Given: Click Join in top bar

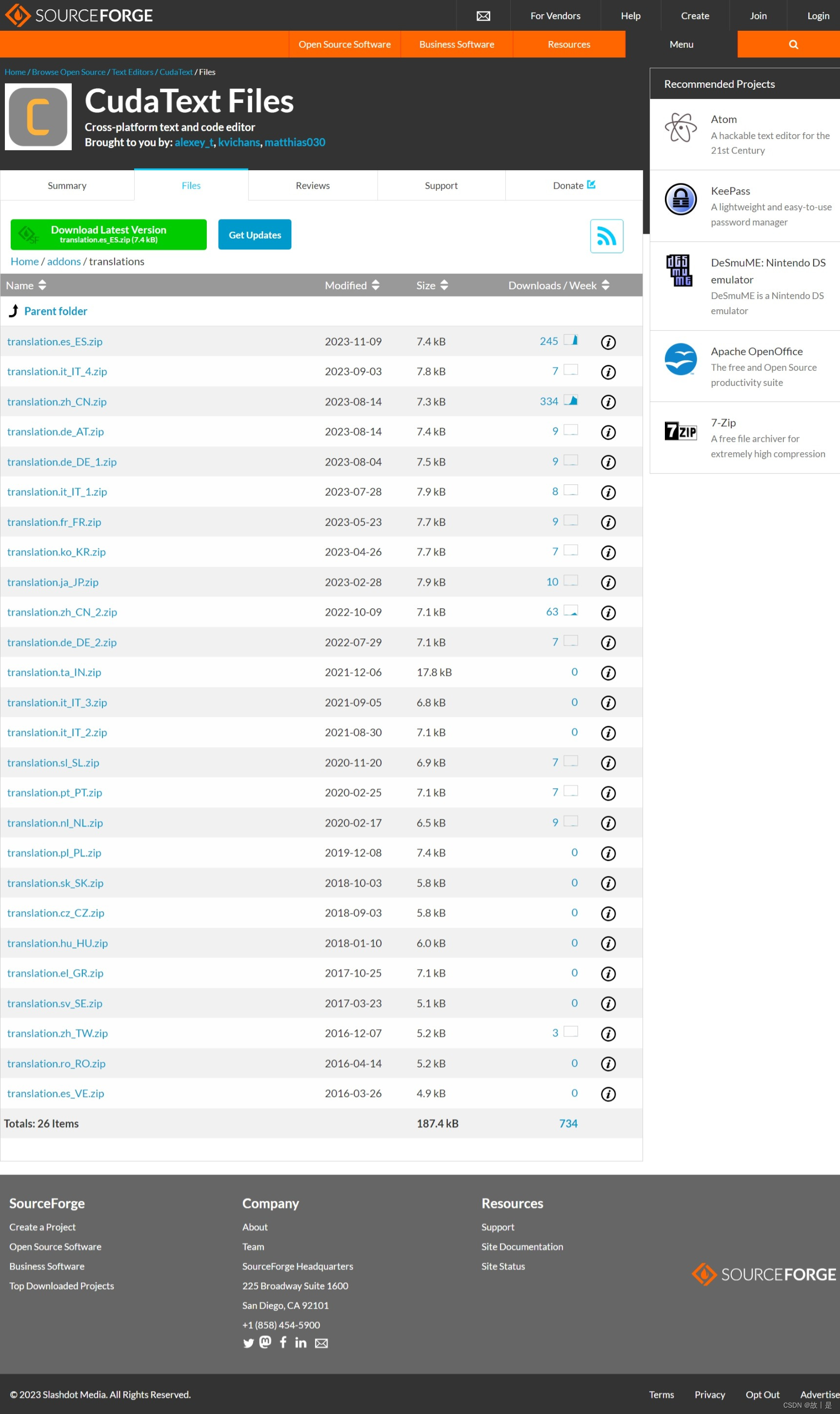Looking at the screenshot, I should [758, 16].
